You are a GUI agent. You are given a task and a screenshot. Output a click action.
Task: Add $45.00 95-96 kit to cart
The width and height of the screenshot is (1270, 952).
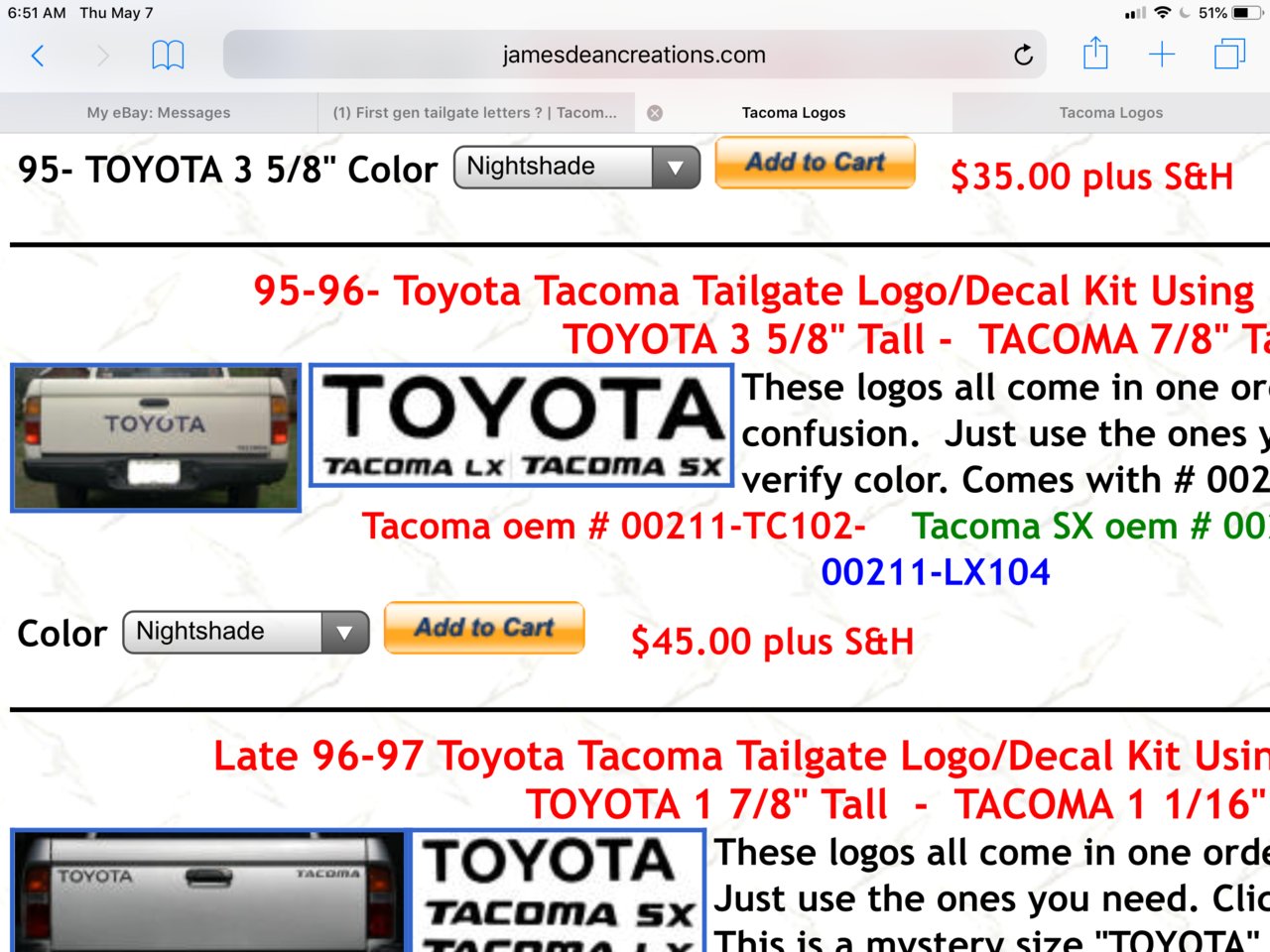tap(484, 628)
